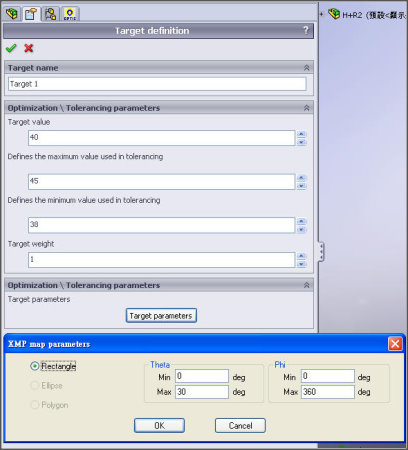This screenshot has height=450, width=408.
Task: Select the H+R2 assembly icon in viewport
Action: pos(334,14)
